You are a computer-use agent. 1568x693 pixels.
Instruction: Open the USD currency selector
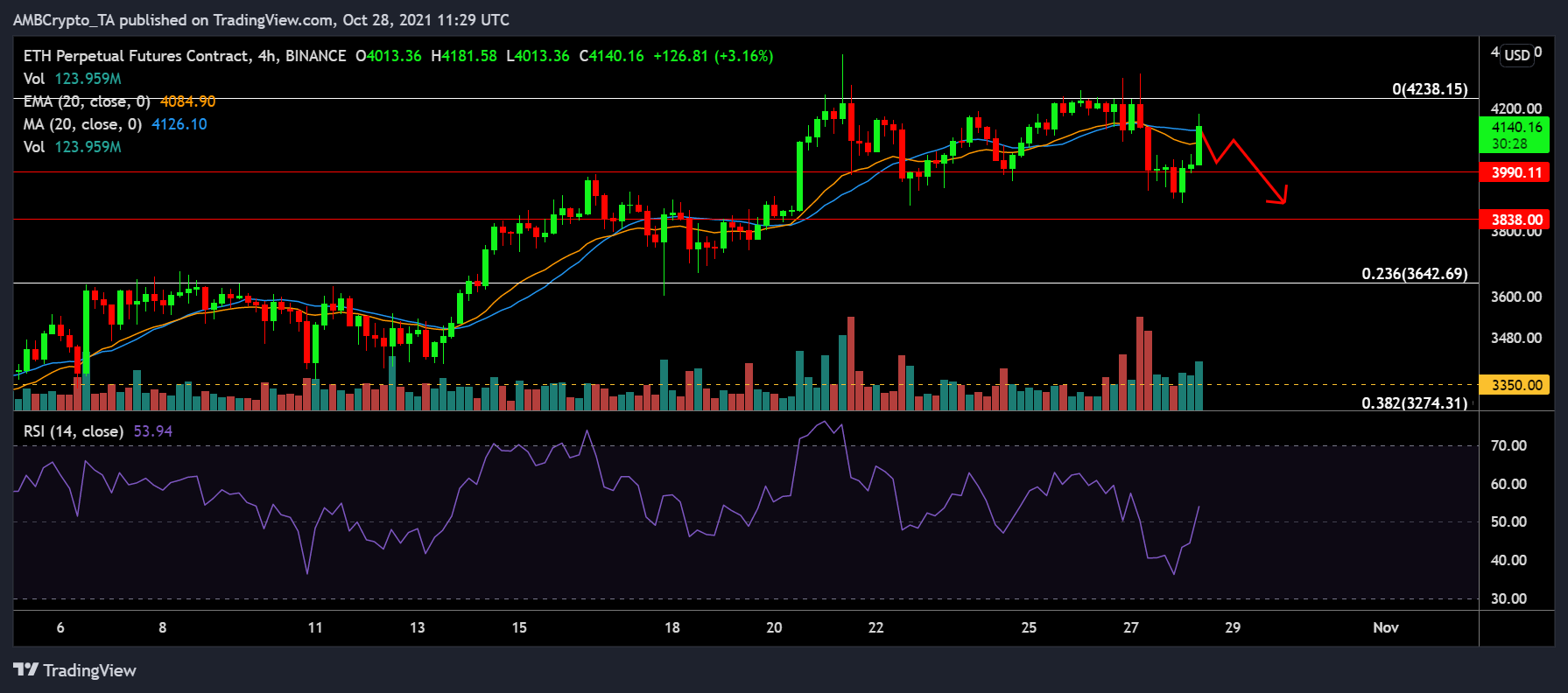1517,55
